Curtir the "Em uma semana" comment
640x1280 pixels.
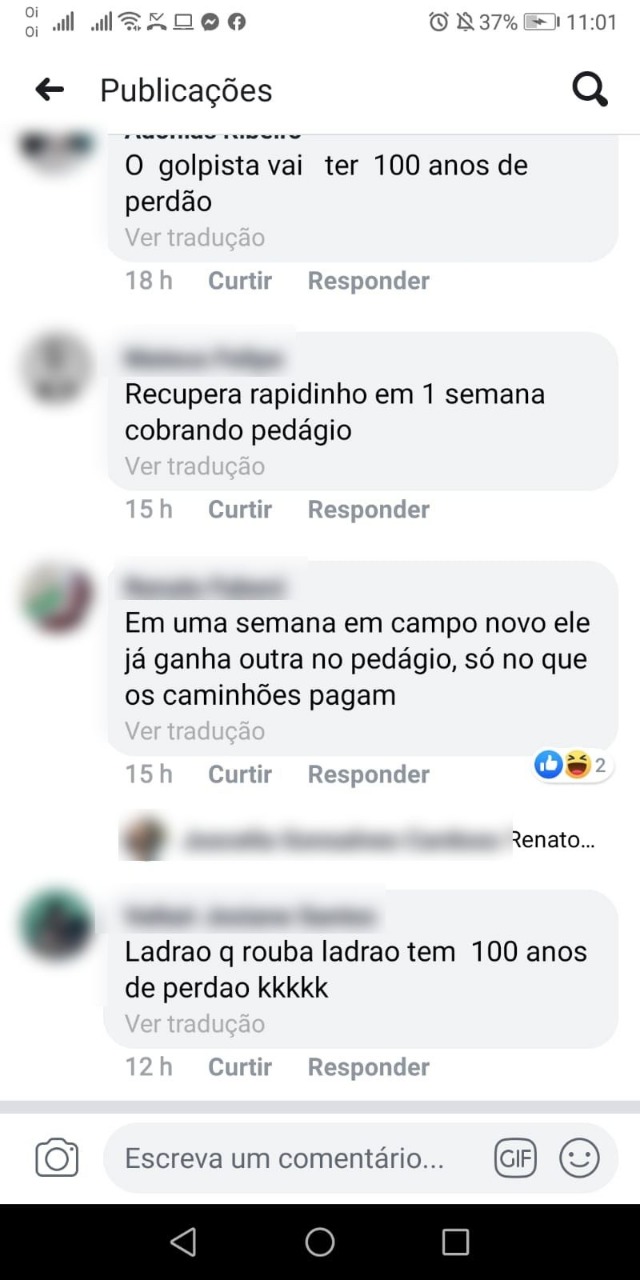point(240,775)
